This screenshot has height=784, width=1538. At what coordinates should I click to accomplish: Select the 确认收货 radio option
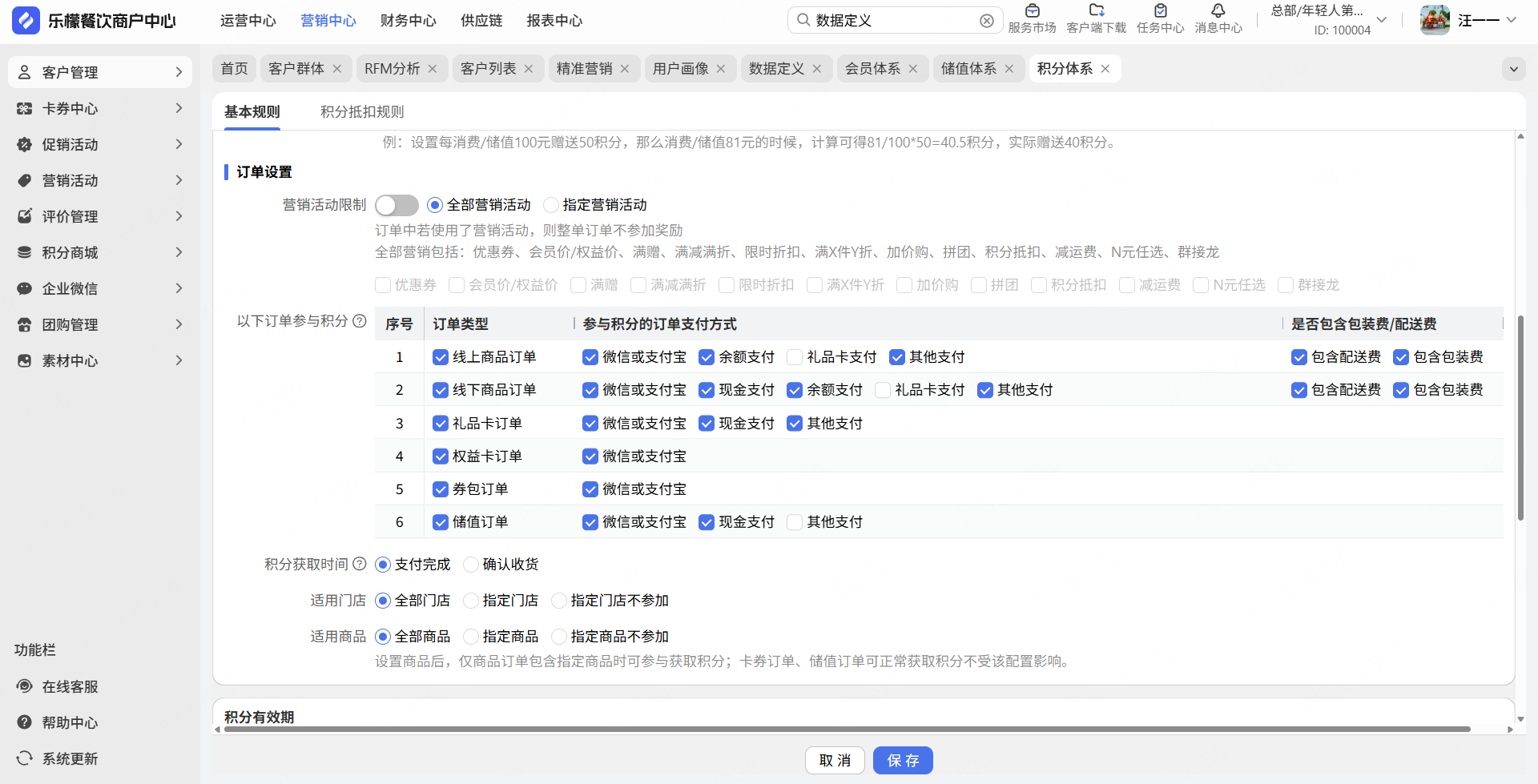(471, 565)
